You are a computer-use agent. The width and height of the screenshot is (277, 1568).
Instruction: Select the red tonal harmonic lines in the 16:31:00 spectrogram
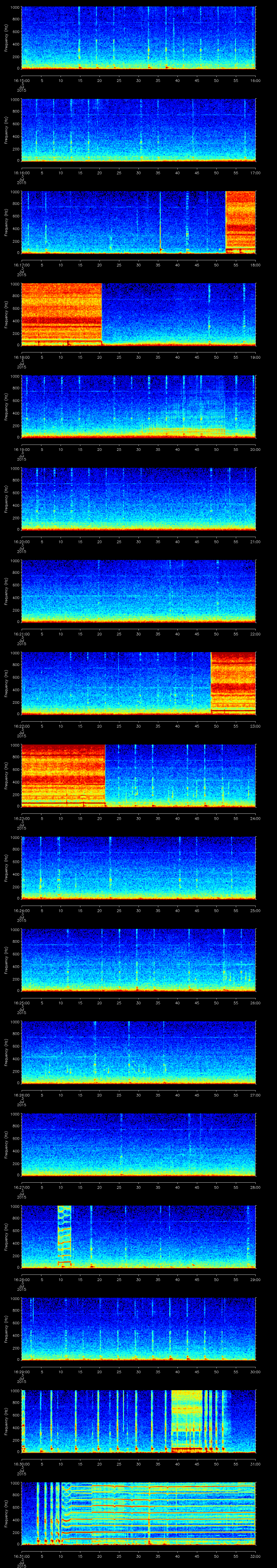pyautogui.click(x=158, y=1513)
